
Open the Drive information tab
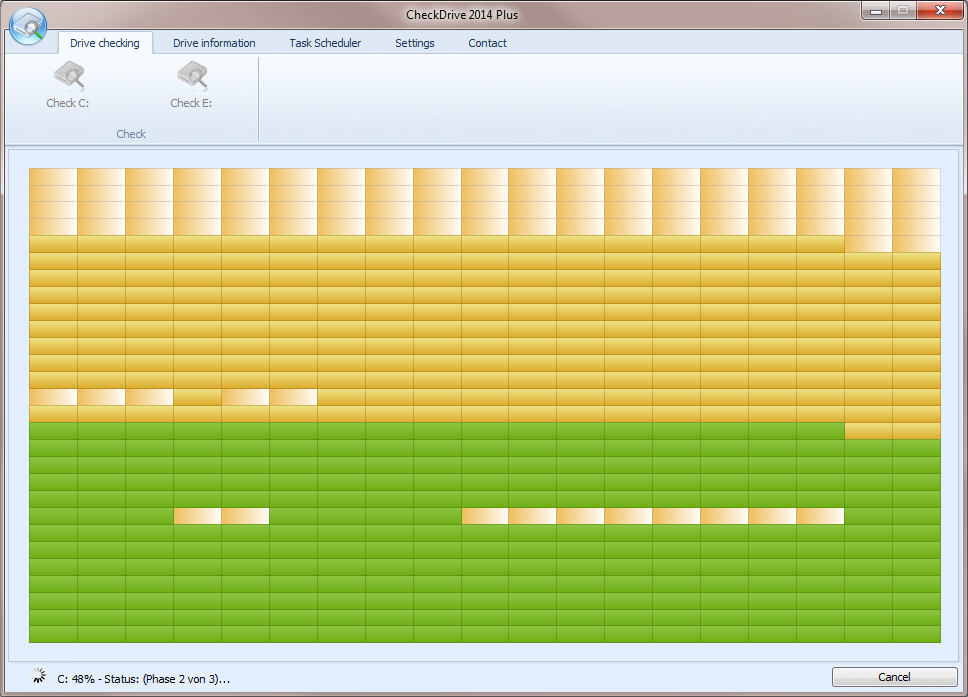click(x=214, y=43)
